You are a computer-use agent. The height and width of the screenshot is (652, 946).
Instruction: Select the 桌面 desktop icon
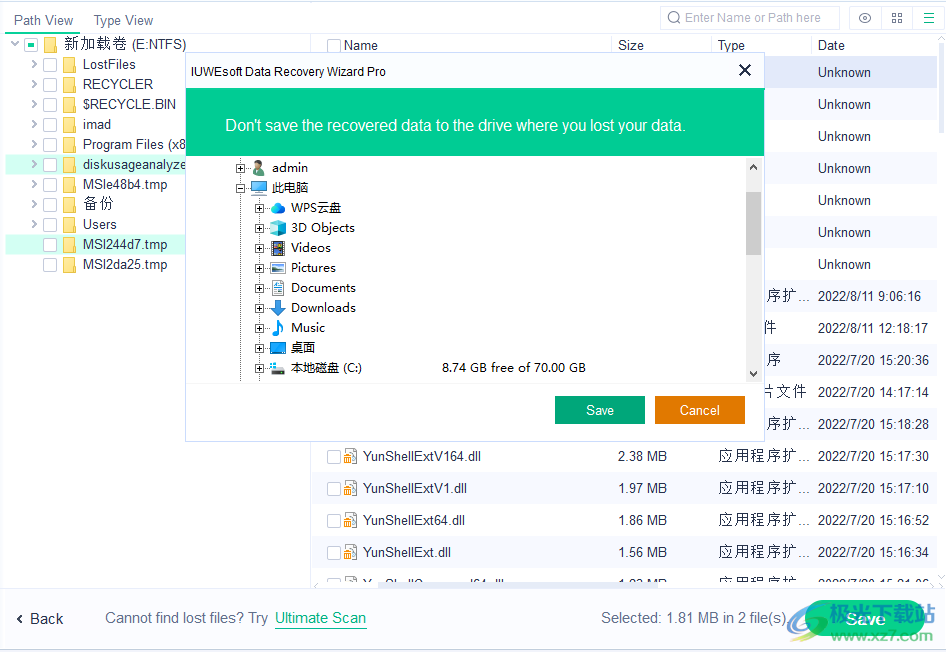[x=278, y=348]
